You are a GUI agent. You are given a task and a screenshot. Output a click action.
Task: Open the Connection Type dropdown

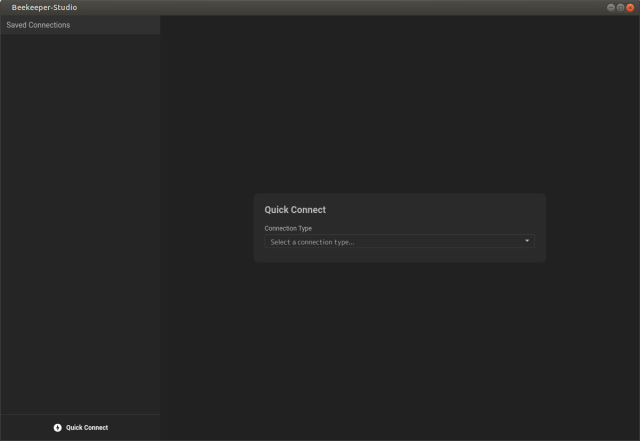399,241
